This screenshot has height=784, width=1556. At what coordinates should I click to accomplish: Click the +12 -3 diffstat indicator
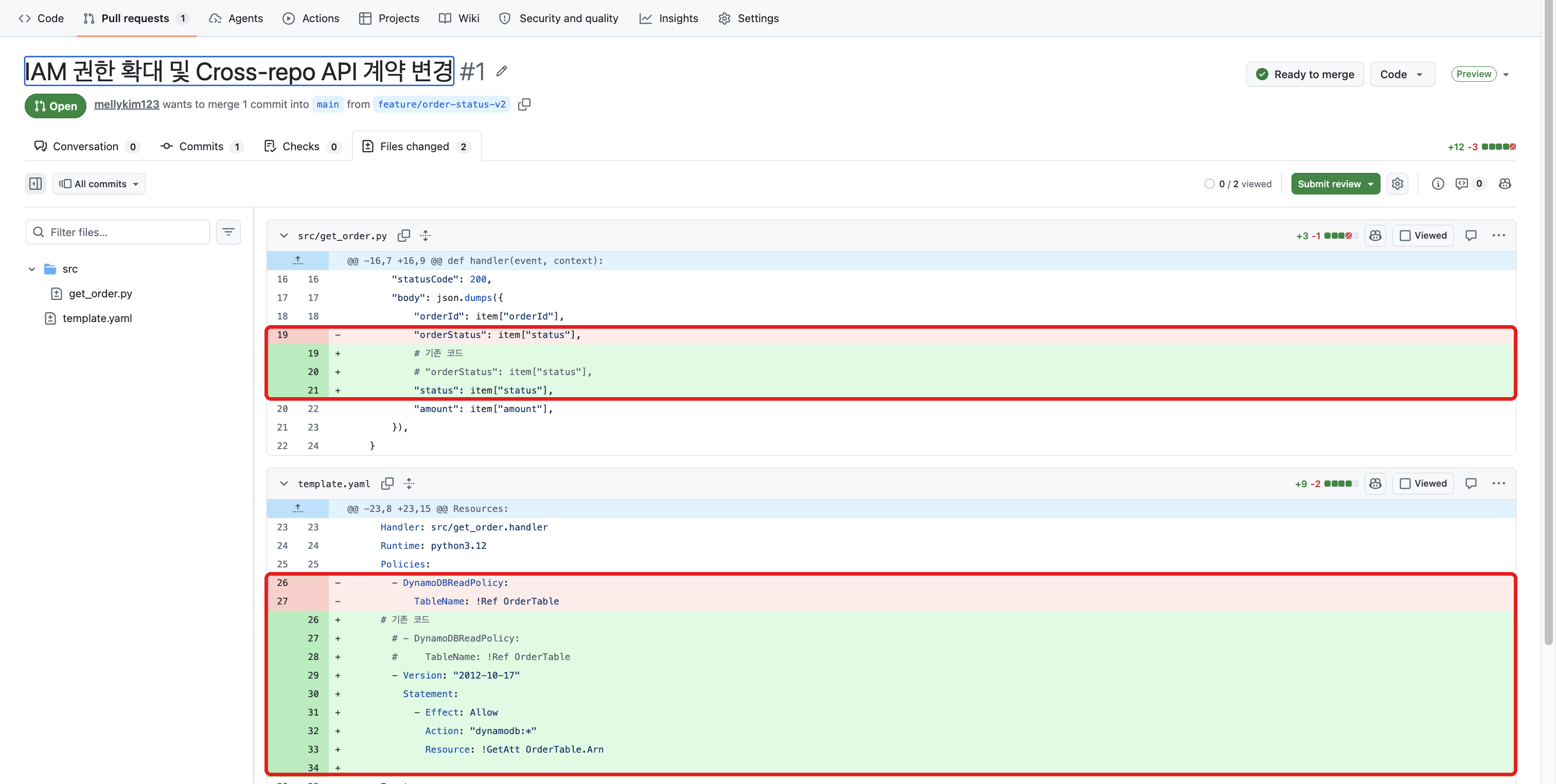pyautogui.click(x=1481, y=147)
